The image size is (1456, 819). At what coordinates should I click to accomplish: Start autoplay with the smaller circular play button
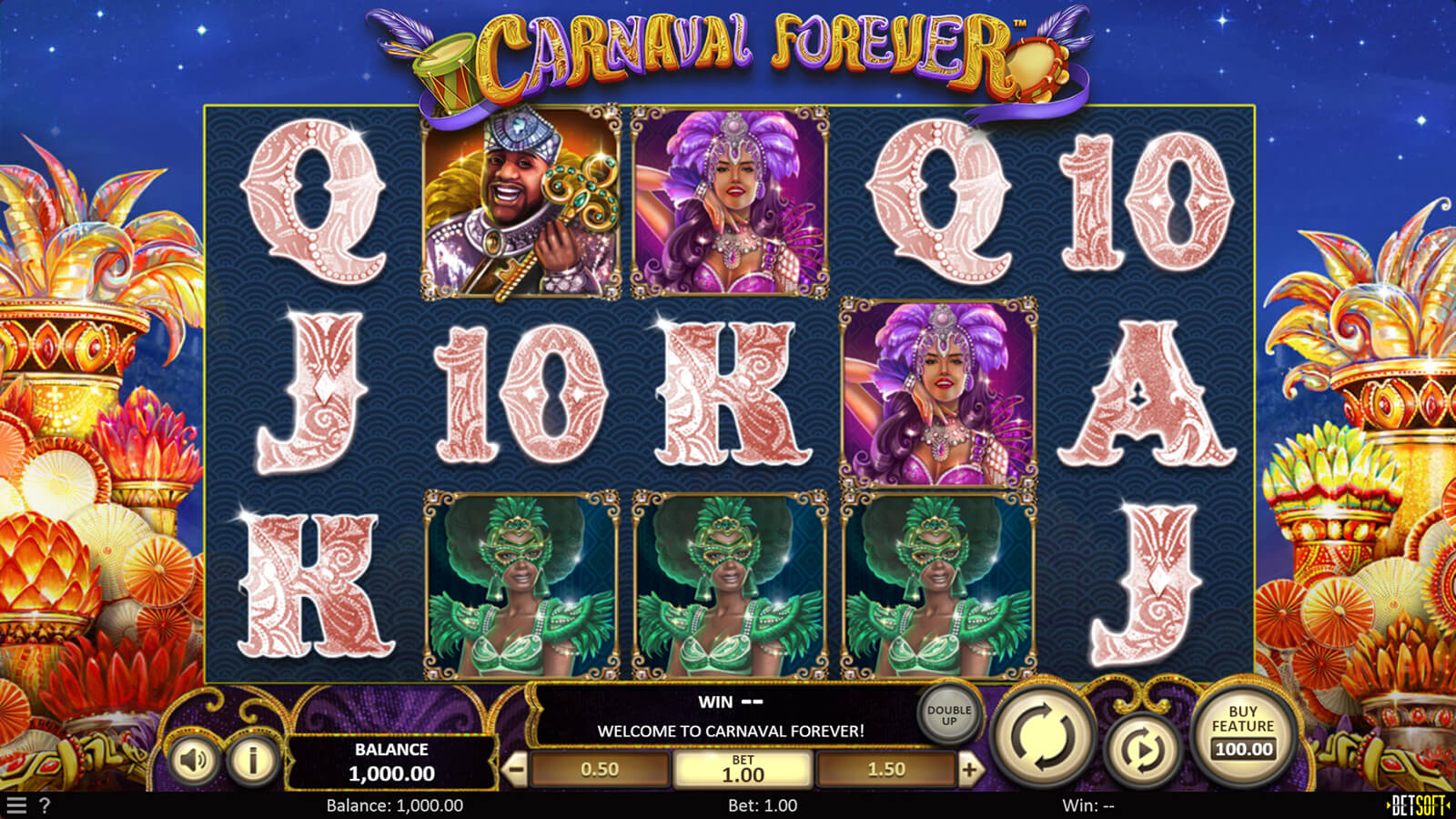[1141, 750]
